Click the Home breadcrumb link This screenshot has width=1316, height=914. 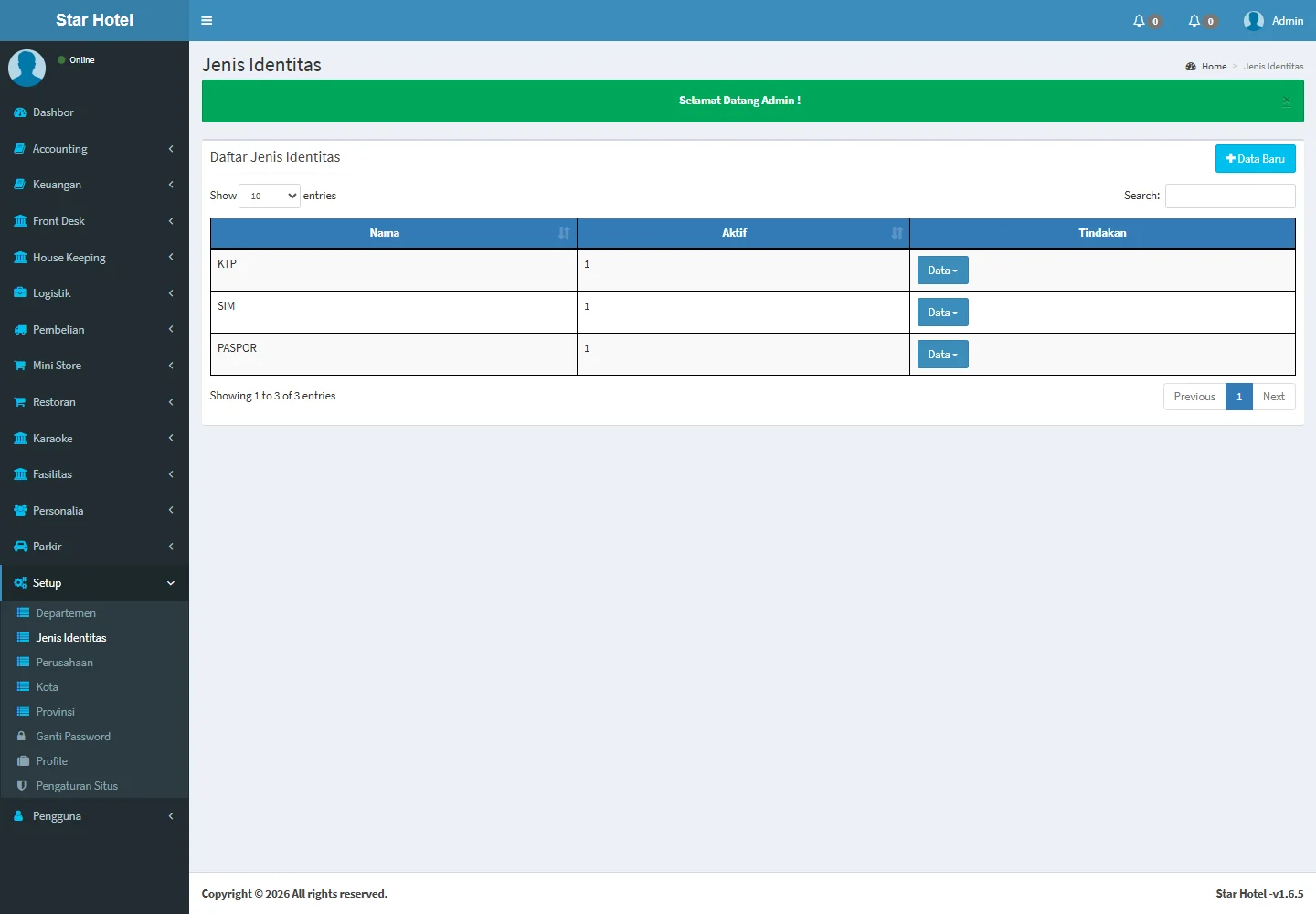(x=1214, y=67)
